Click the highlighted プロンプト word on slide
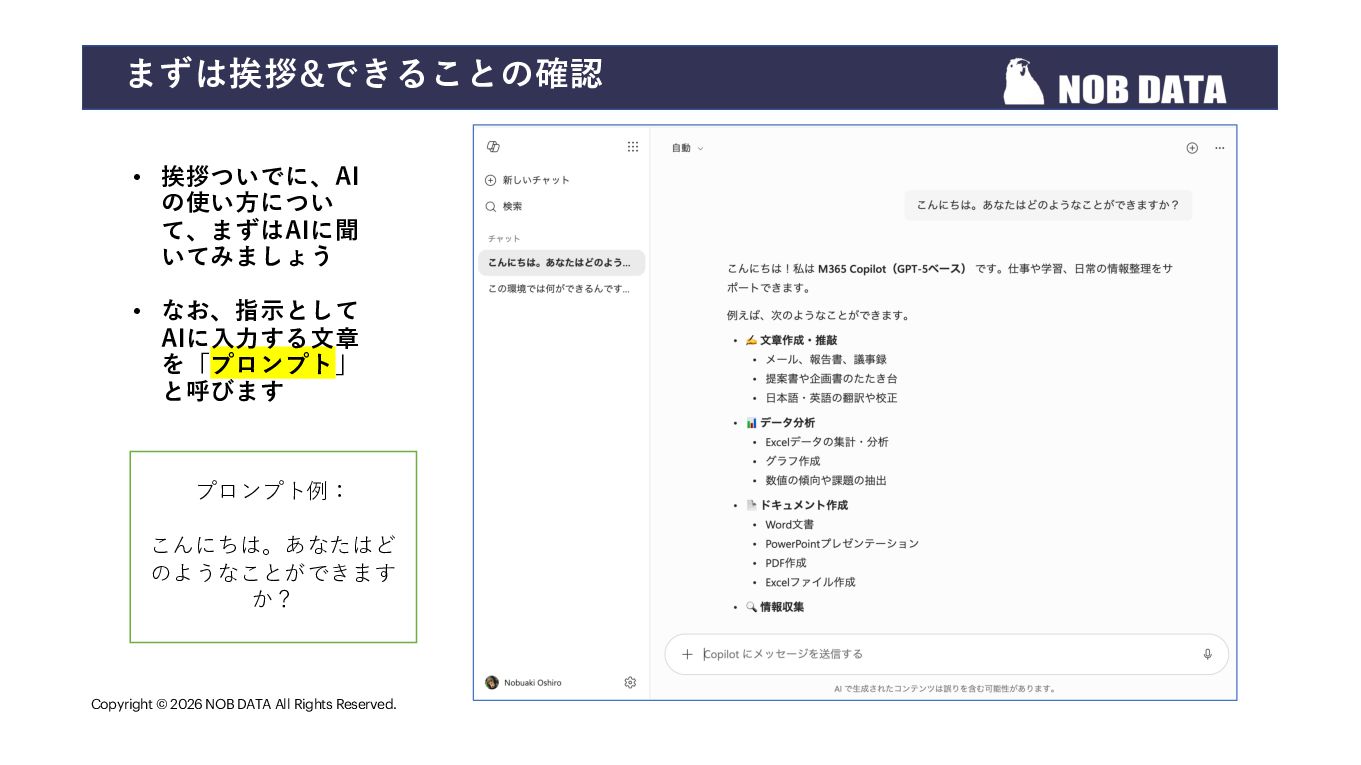 pyautogui.click(x=272, y=364)
